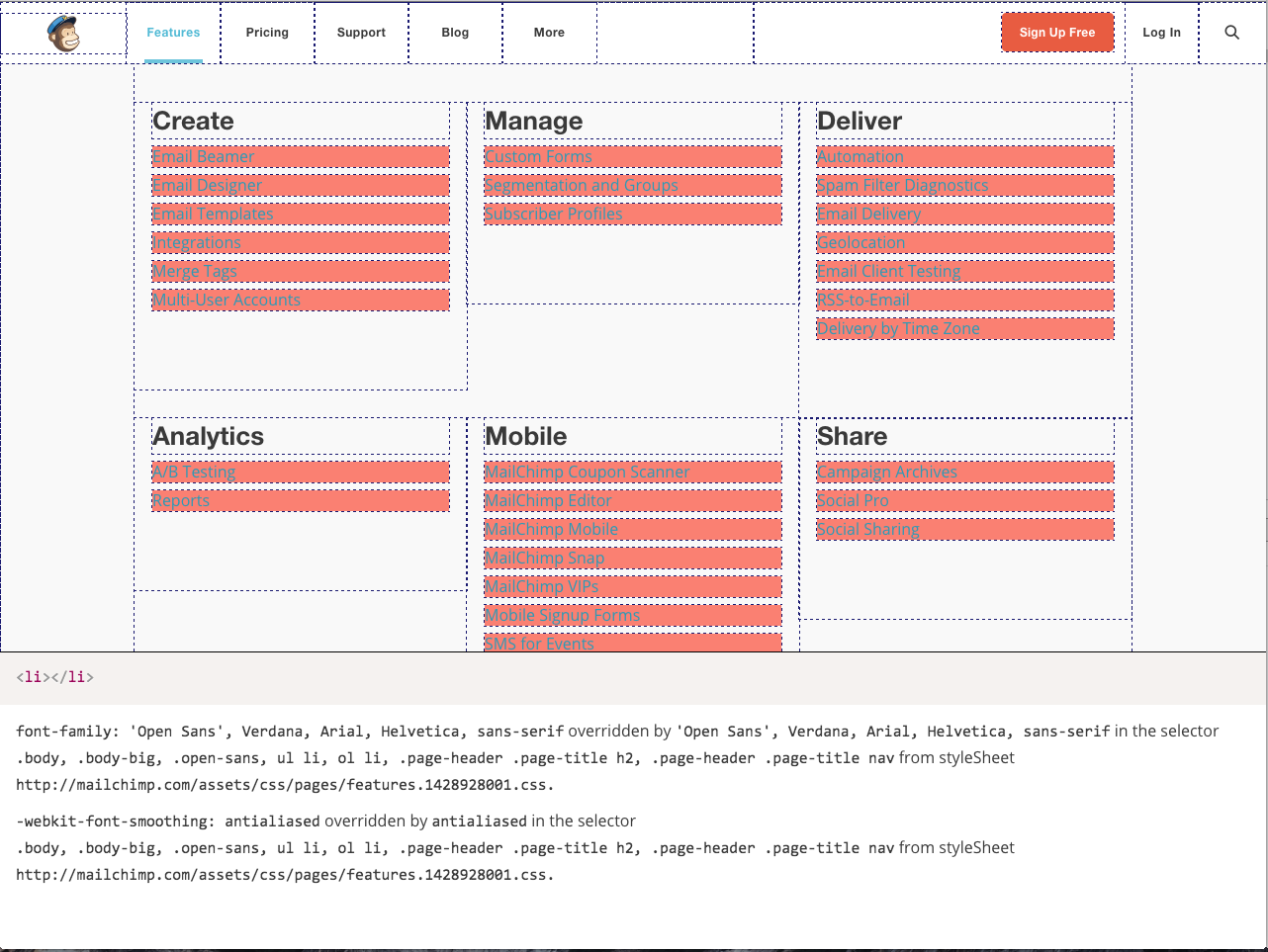The height and width of the screenshot is (952, 1268).
Task: Click the Create section heading
Action: pyautogui.click(x=193, y=121)
